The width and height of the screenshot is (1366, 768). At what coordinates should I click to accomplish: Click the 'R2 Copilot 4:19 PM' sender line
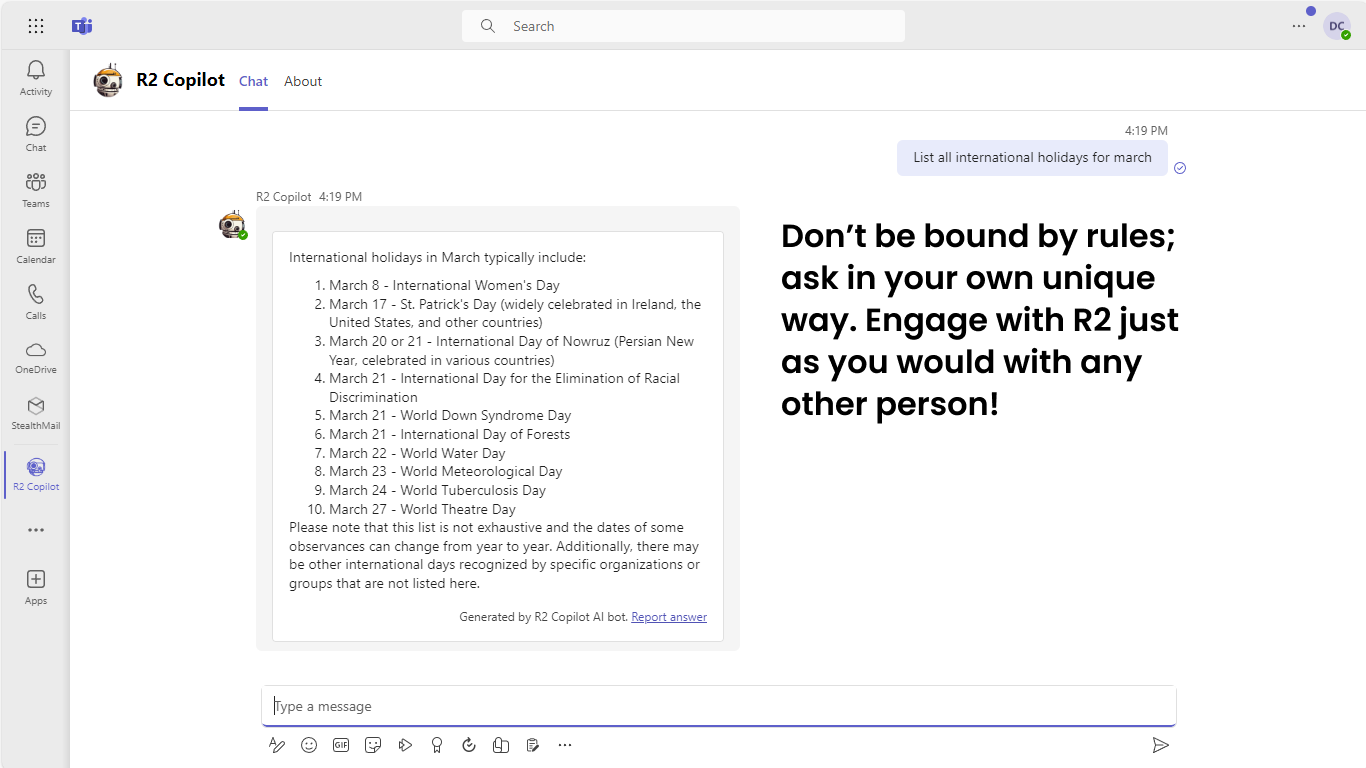pyautogui.click(x=309, y=197)
